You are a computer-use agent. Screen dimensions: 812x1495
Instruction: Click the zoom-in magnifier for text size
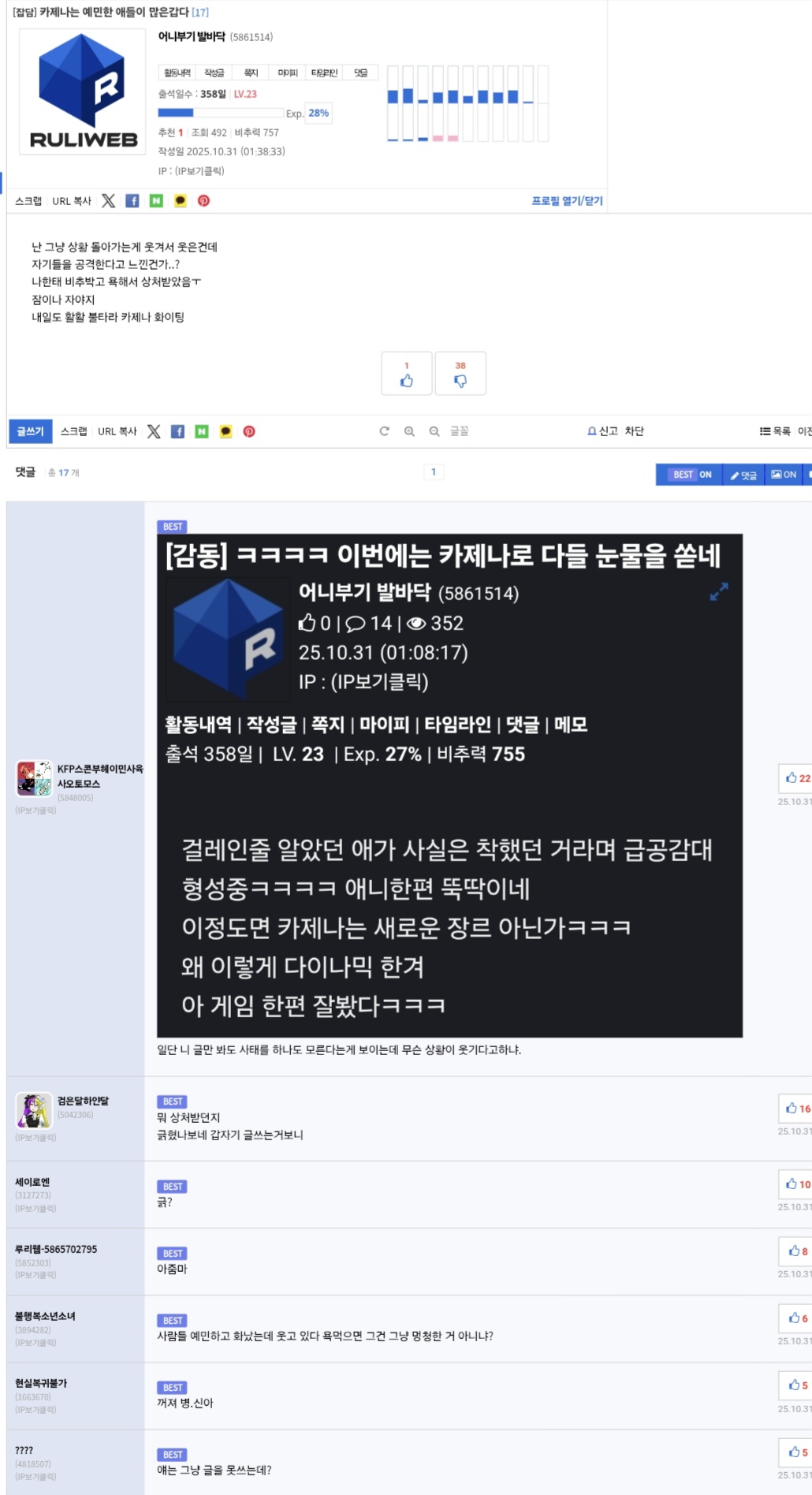[409, 431]
